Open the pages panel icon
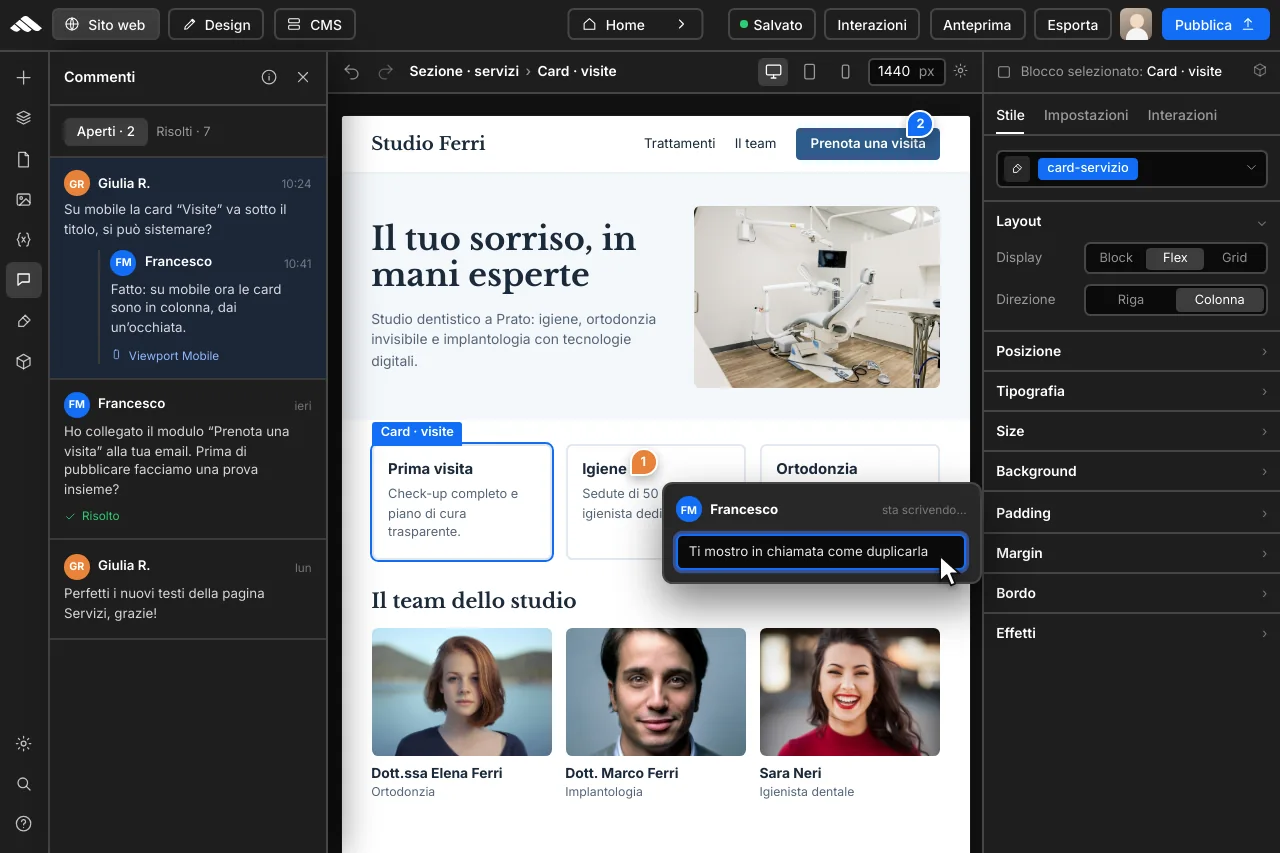Viewport: 1280px width, 853px height. (24, 160)
